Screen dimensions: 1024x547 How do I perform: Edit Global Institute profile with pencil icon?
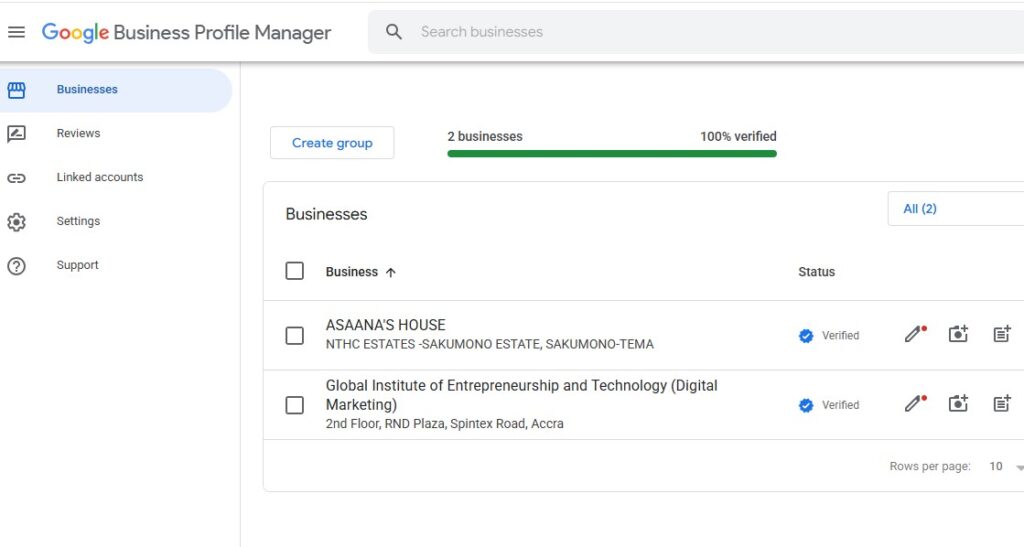pyautogui.click(x=915, y=404)
